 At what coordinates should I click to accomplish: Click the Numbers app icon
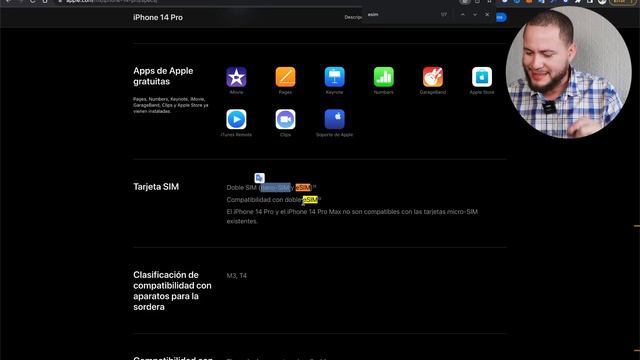(384, 77)
